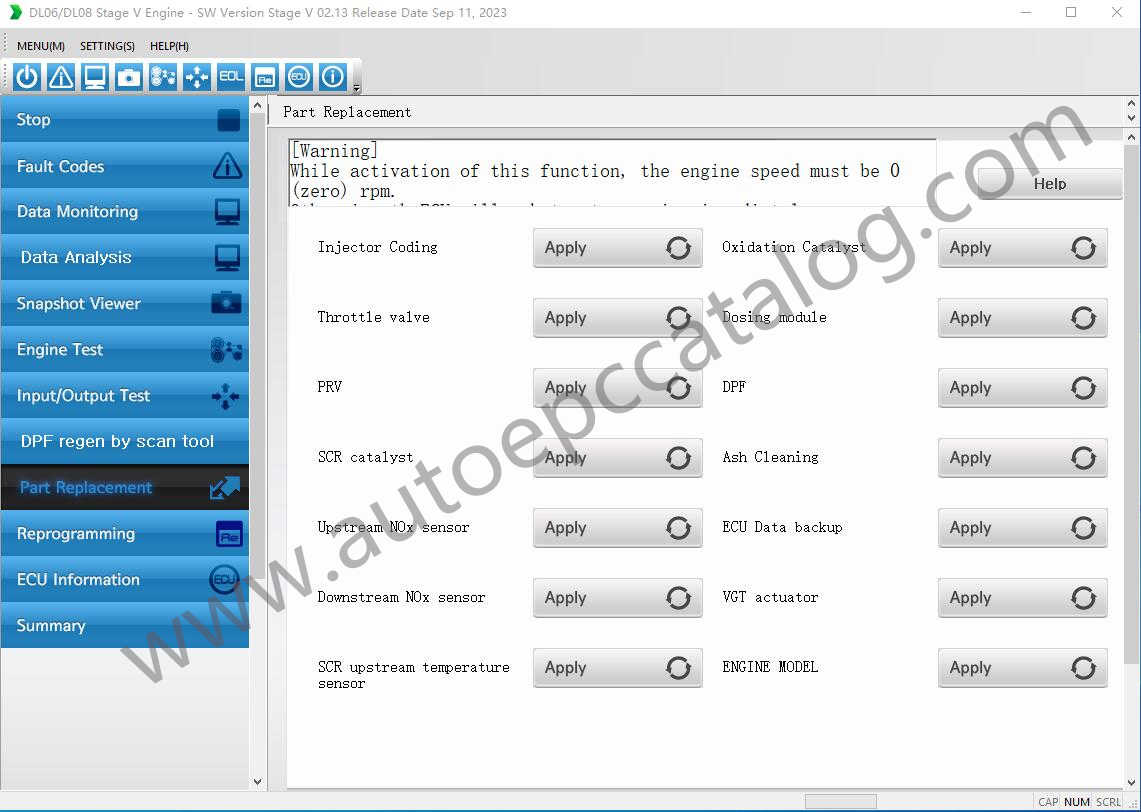Screen dimensions: 1141x812
Task: Open the SETTING(S) menu
Action: tap(107, 45)
